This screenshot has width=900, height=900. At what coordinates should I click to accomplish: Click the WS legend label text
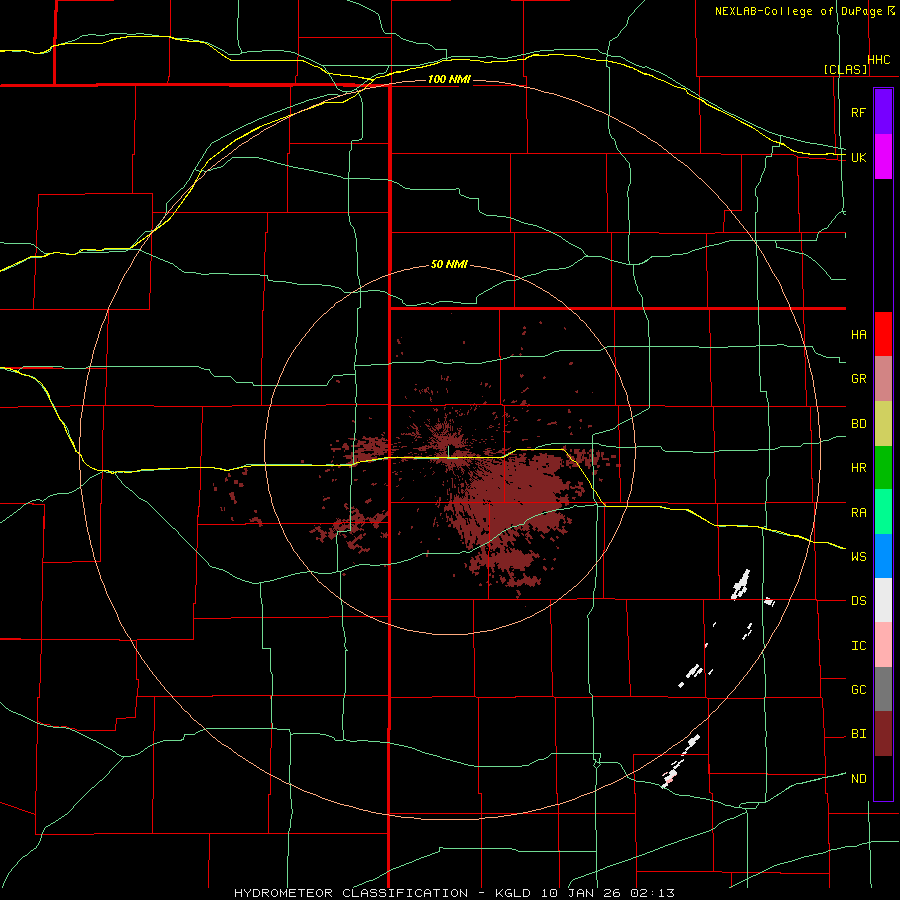[859, 556]
